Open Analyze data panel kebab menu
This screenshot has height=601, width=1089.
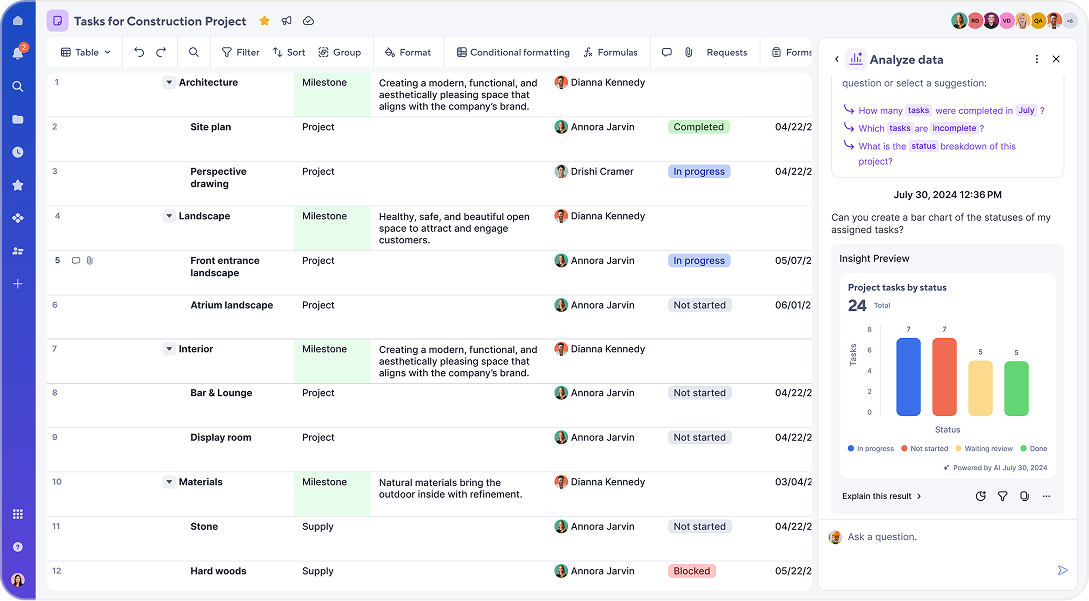(1036, 59)
